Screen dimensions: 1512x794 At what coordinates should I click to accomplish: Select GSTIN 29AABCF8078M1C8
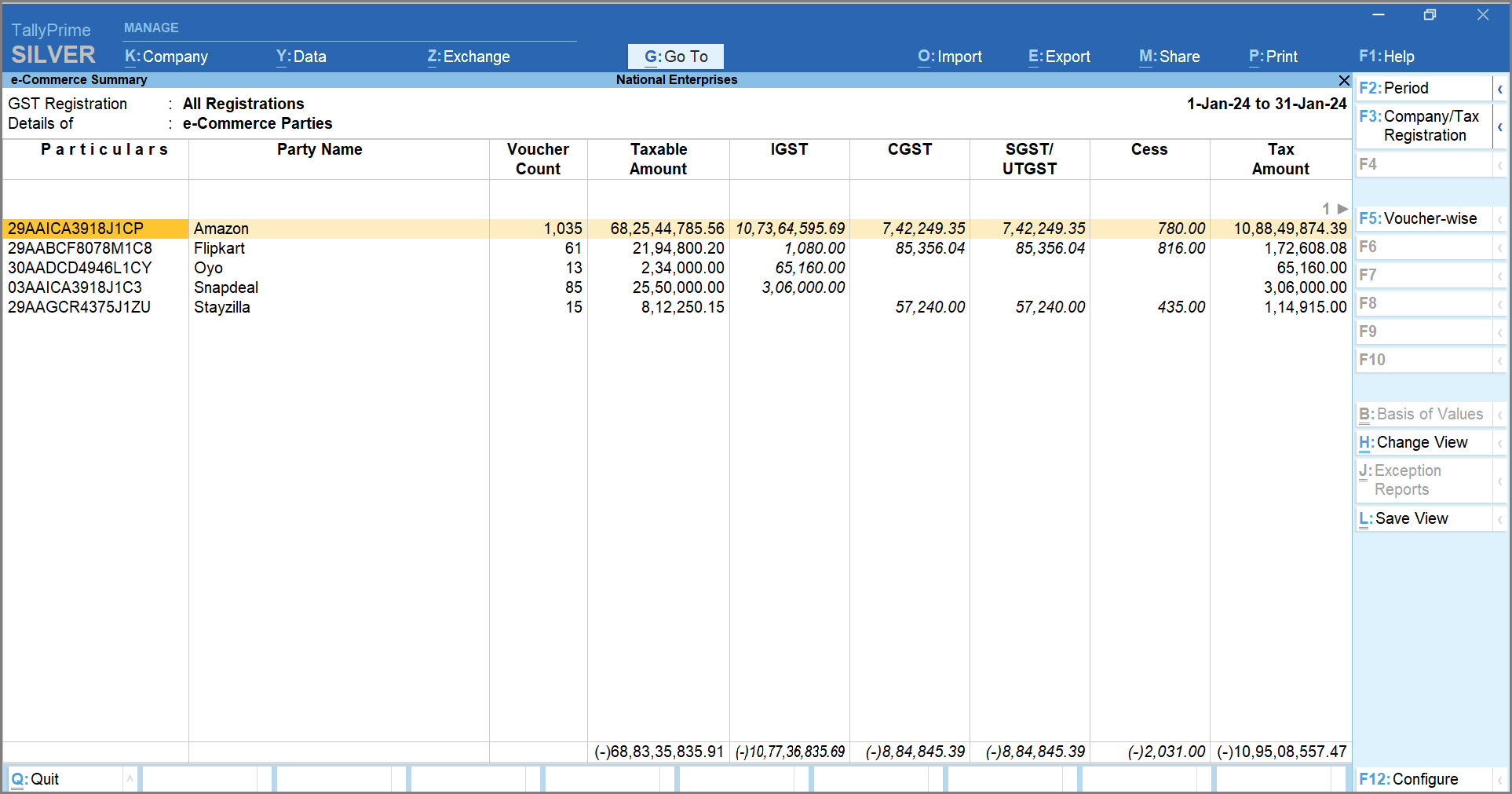(80, 248)
